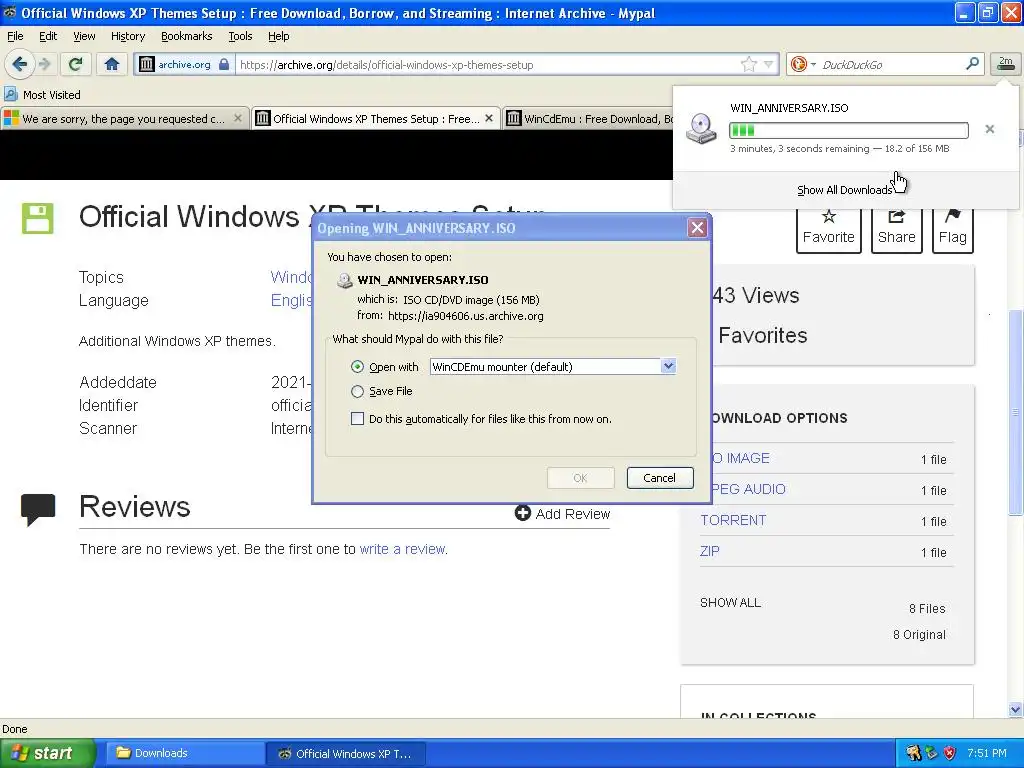
Task: Cancel the Opening file dialog
Action: point(660,477)
